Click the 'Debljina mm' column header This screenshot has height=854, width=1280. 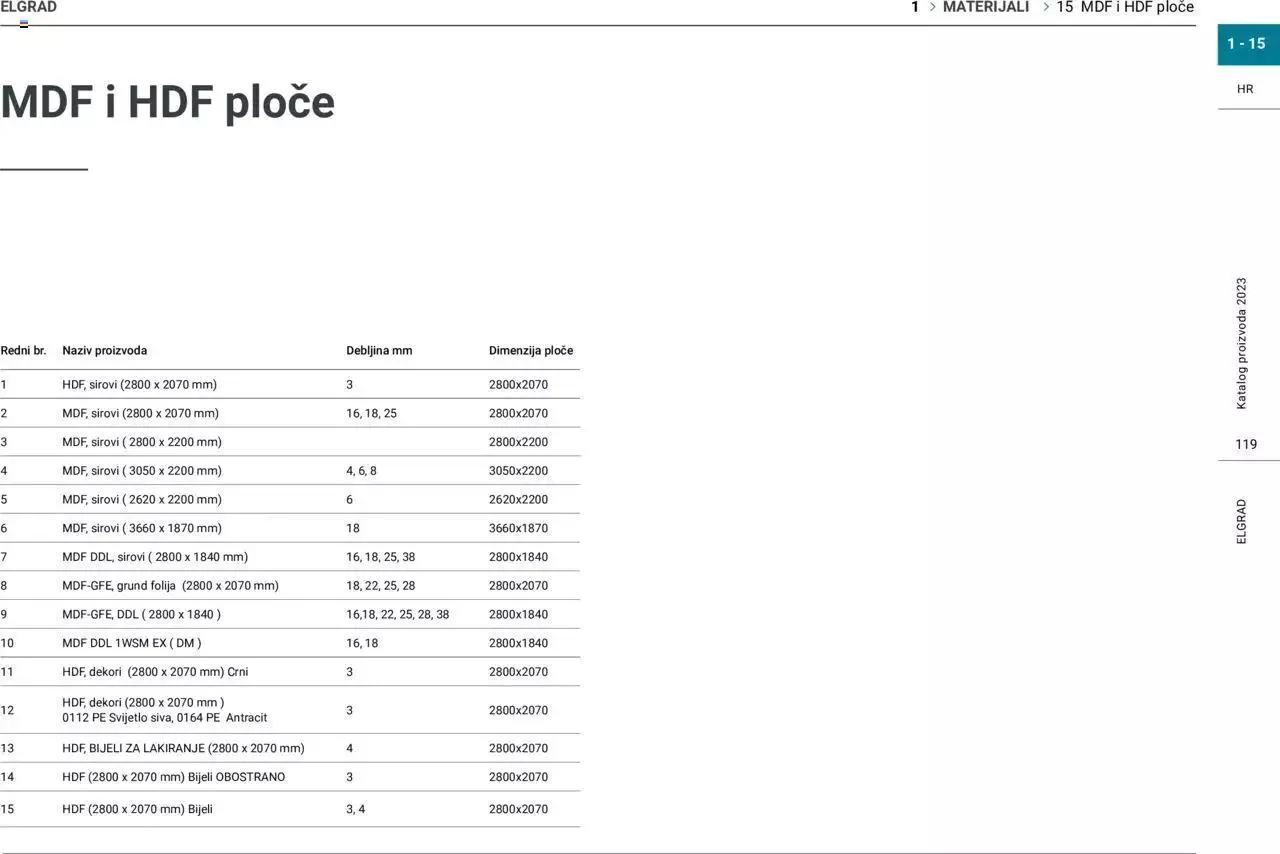coord(379,351)
